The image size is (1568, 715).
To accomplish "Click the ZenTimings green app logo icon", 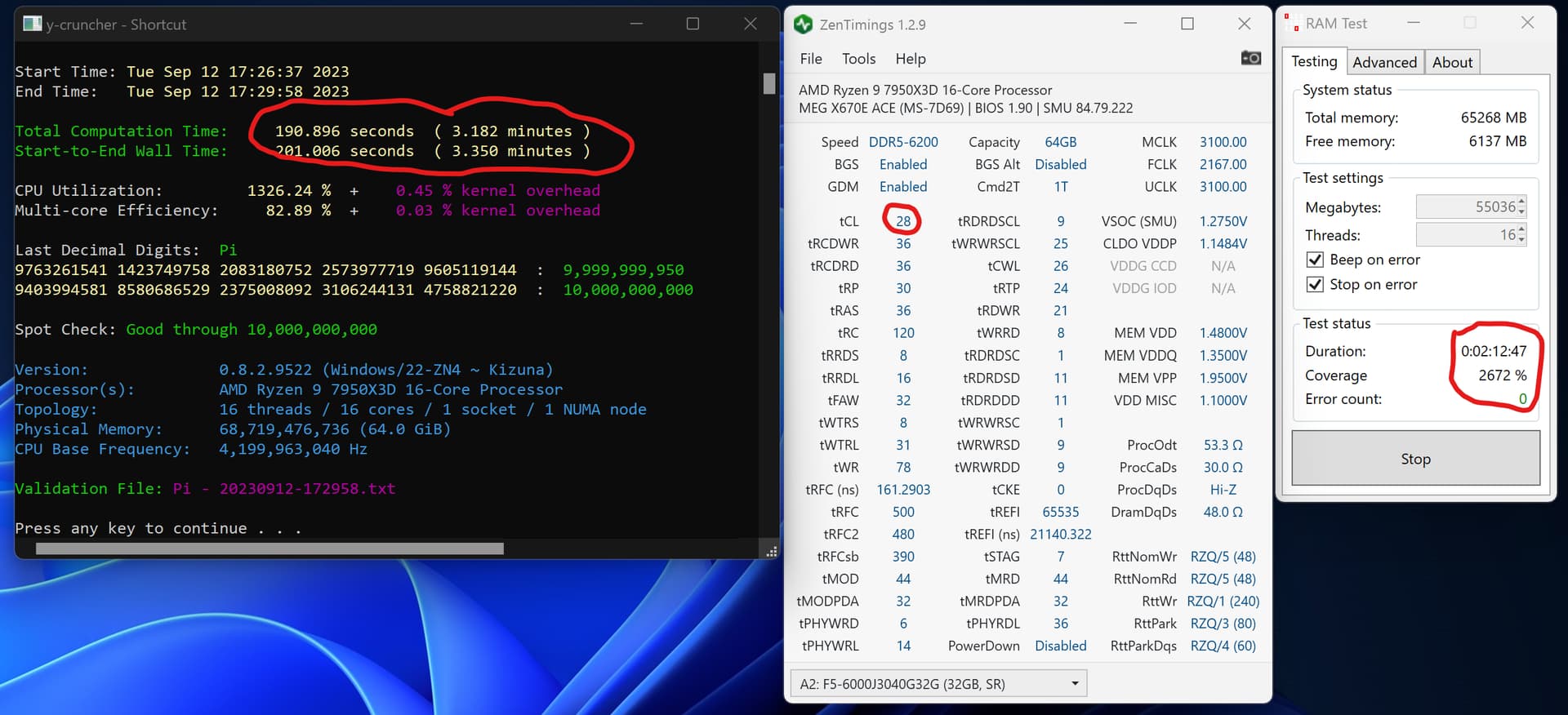I will point(803,24).
